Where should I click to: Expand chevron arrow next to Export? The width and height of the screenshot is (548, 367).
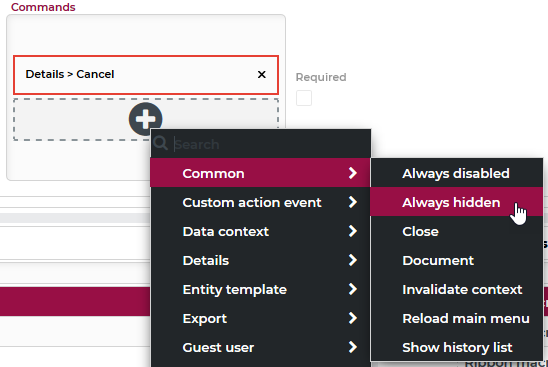(353, 318)
